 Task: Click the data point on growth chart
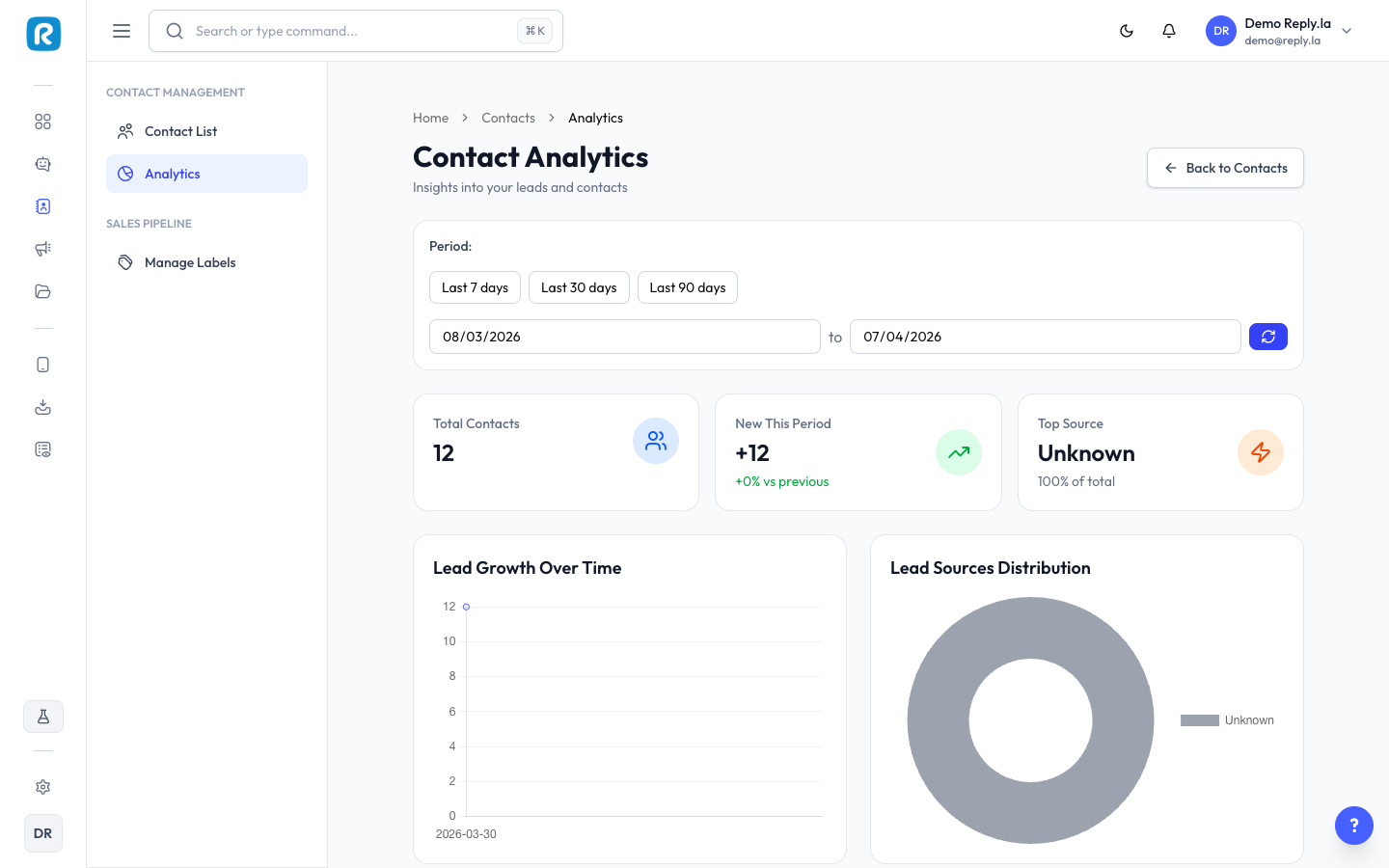[x=466, y=607]
